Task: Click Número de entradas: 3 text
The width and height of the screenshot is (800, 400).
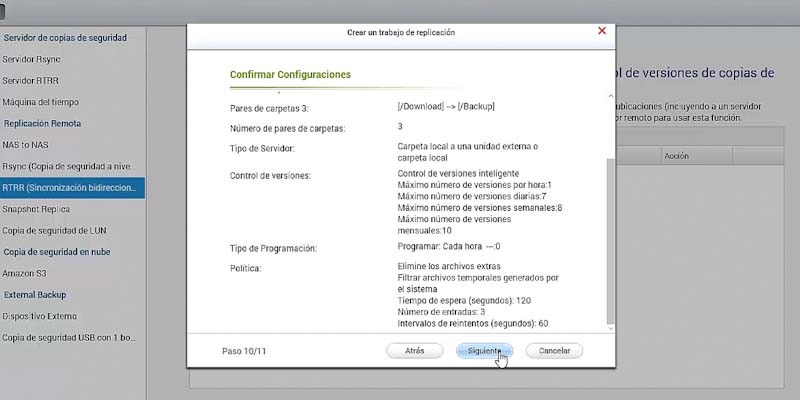Action: point(441,312)
